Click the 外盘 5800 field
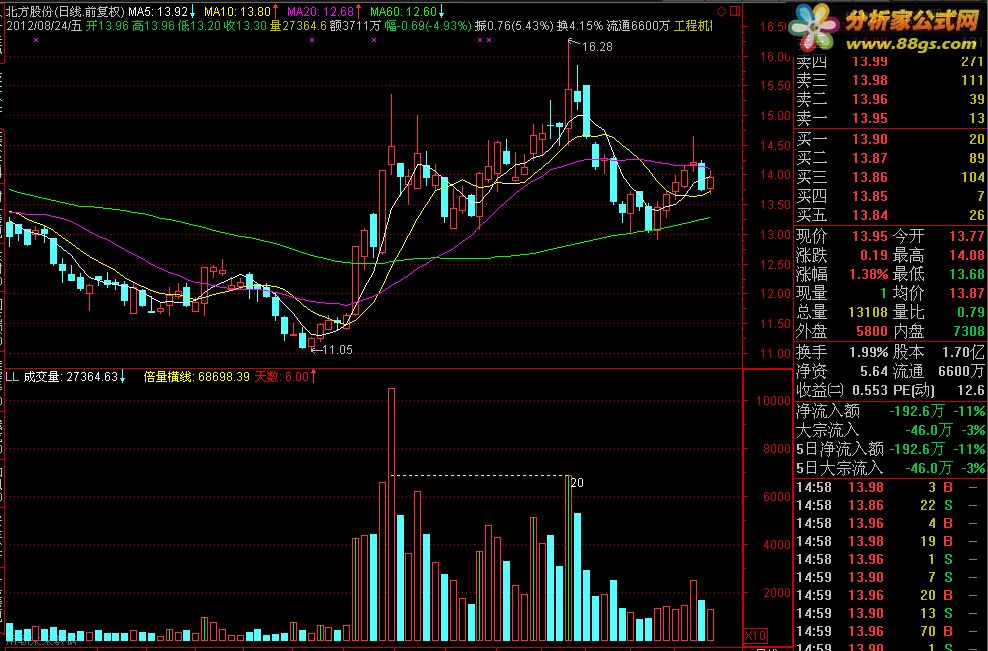This screenshot has height=651, width=988. 842,331
